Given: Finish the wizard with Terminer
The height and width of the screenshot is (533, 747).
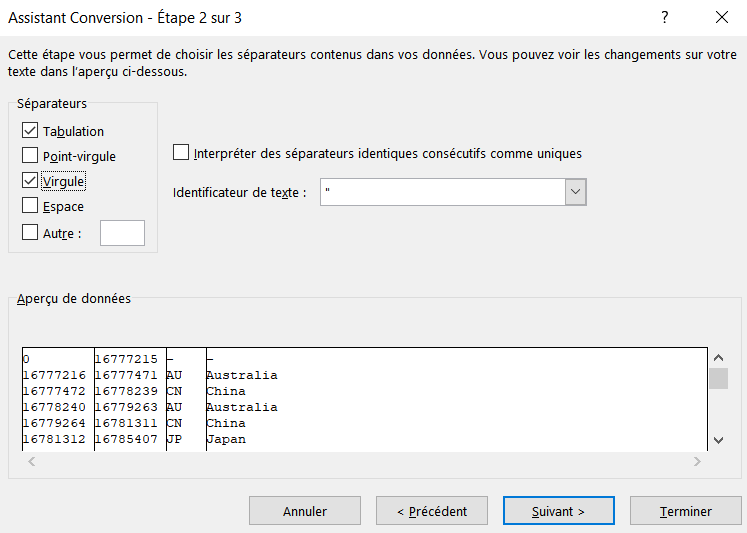Looking at the screenshot, I should [x=686, y=511].
